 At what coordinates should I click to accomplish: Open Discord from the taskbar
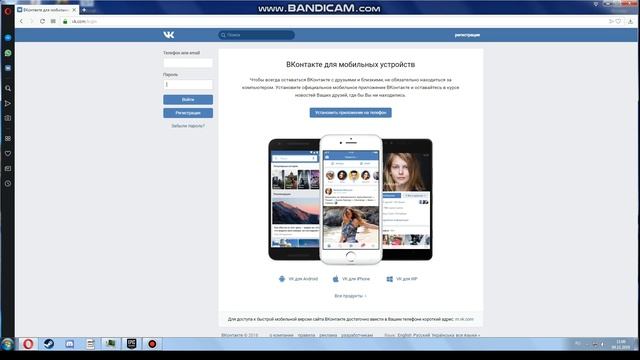pos(70,344)
